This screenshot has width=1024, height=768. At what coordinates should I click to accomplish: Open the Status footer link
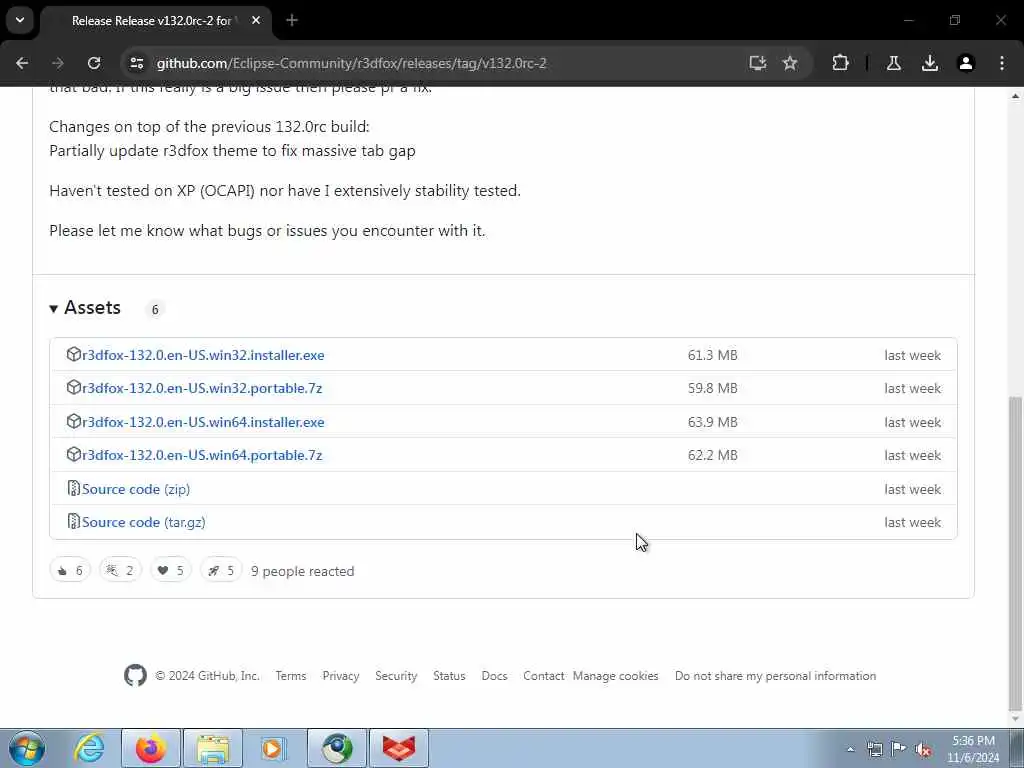(449, 676)
